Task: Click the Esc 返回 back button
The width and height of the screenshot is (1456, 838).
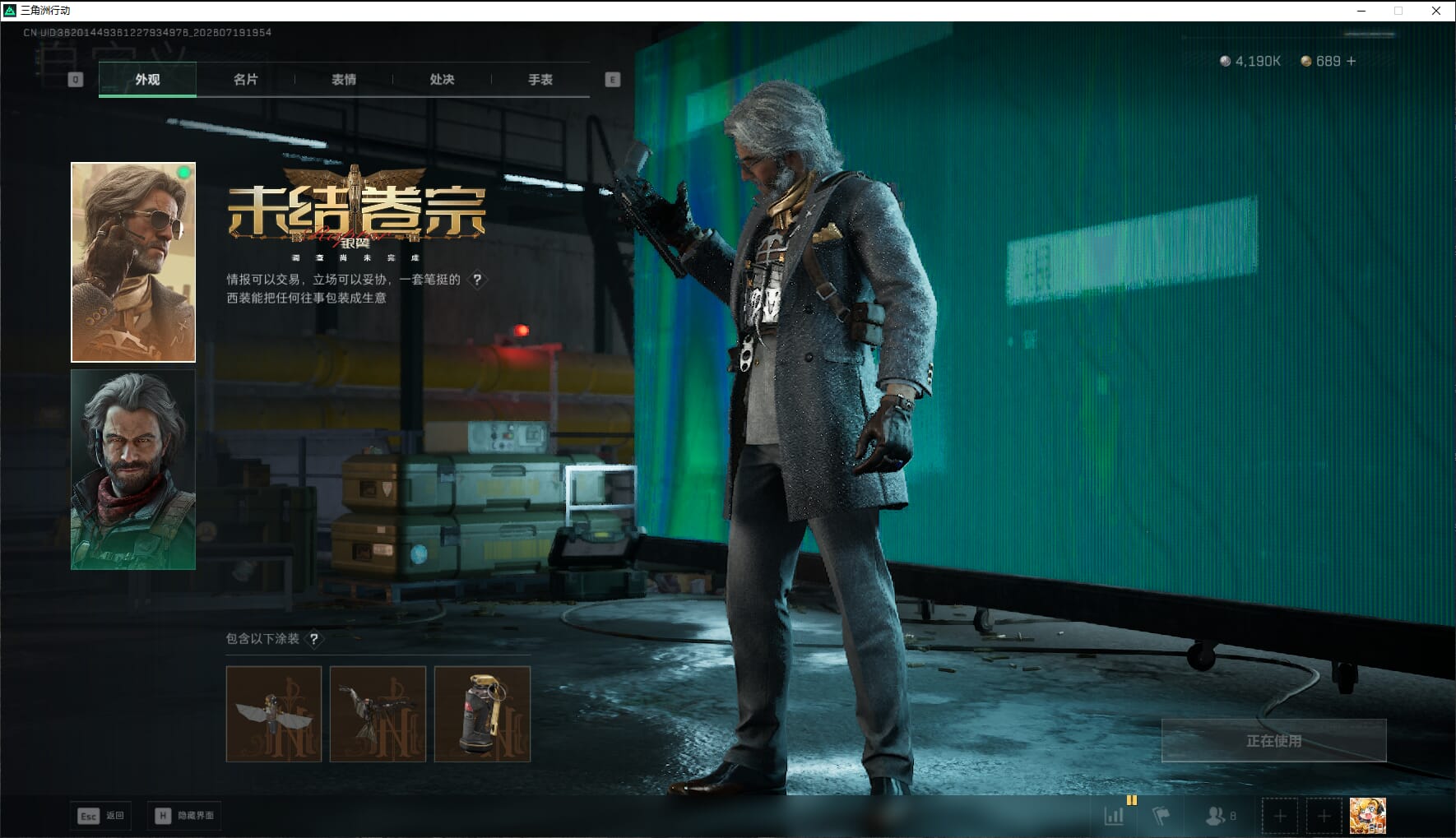Action: (x=101, y=816)
